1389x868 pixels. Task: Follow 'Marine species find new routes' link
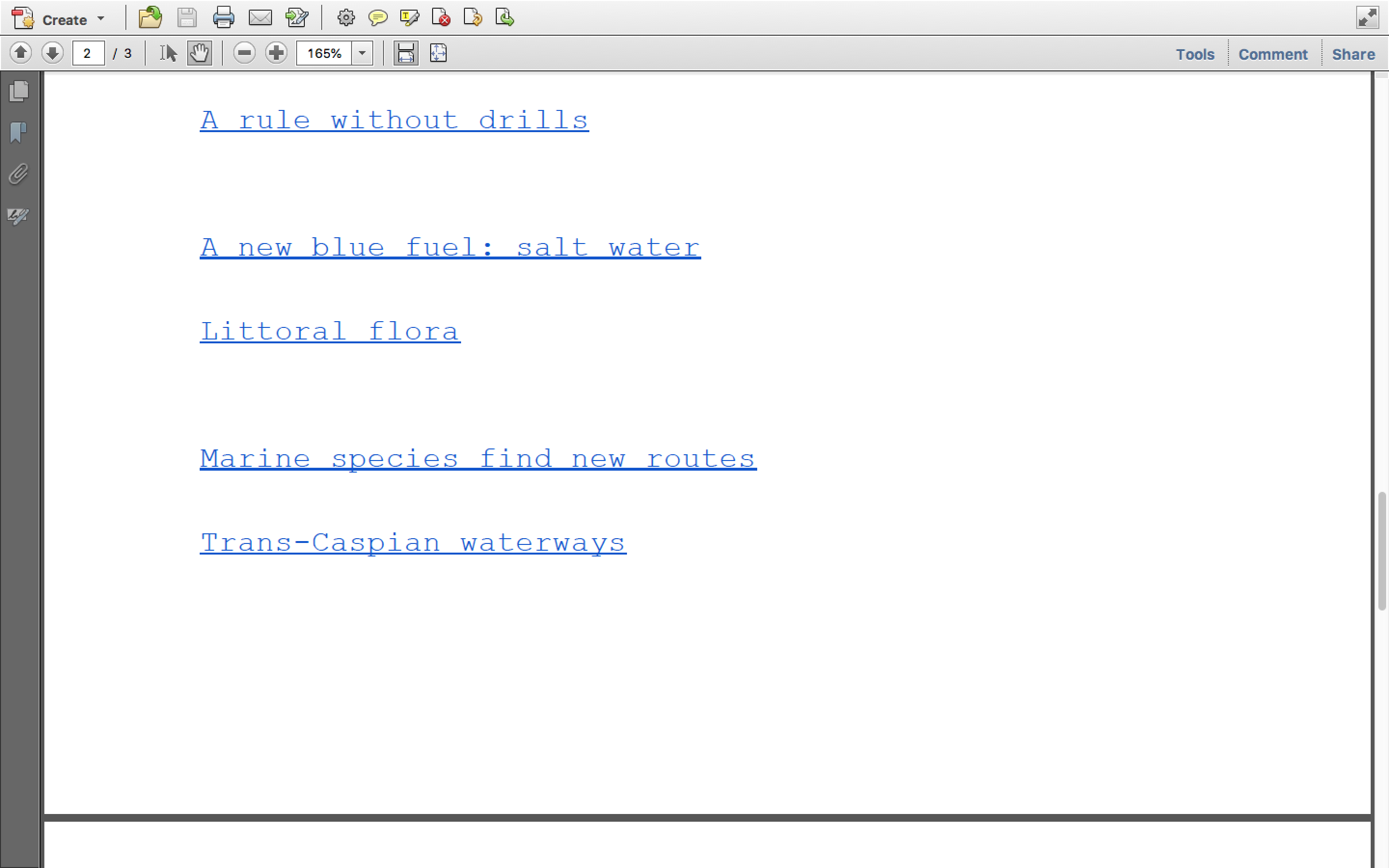pyautogui.click(x=478, y=459)
